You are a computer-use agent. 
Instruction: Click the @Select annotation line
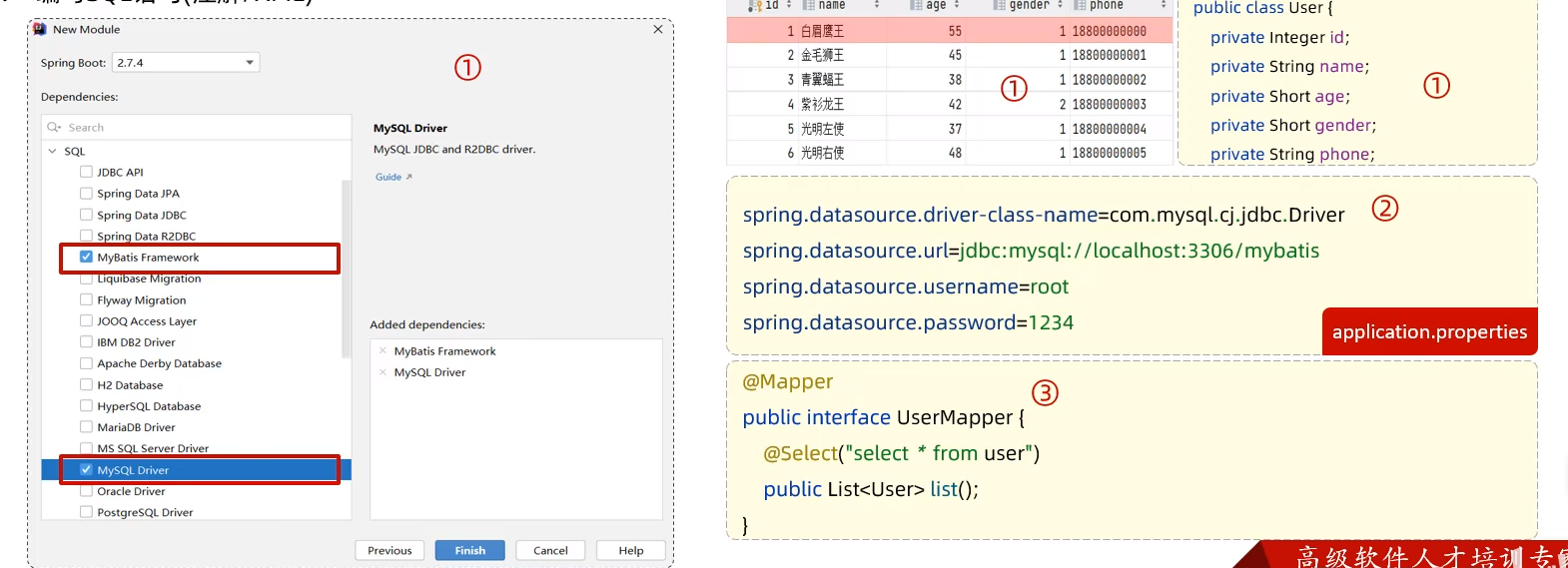901,453
